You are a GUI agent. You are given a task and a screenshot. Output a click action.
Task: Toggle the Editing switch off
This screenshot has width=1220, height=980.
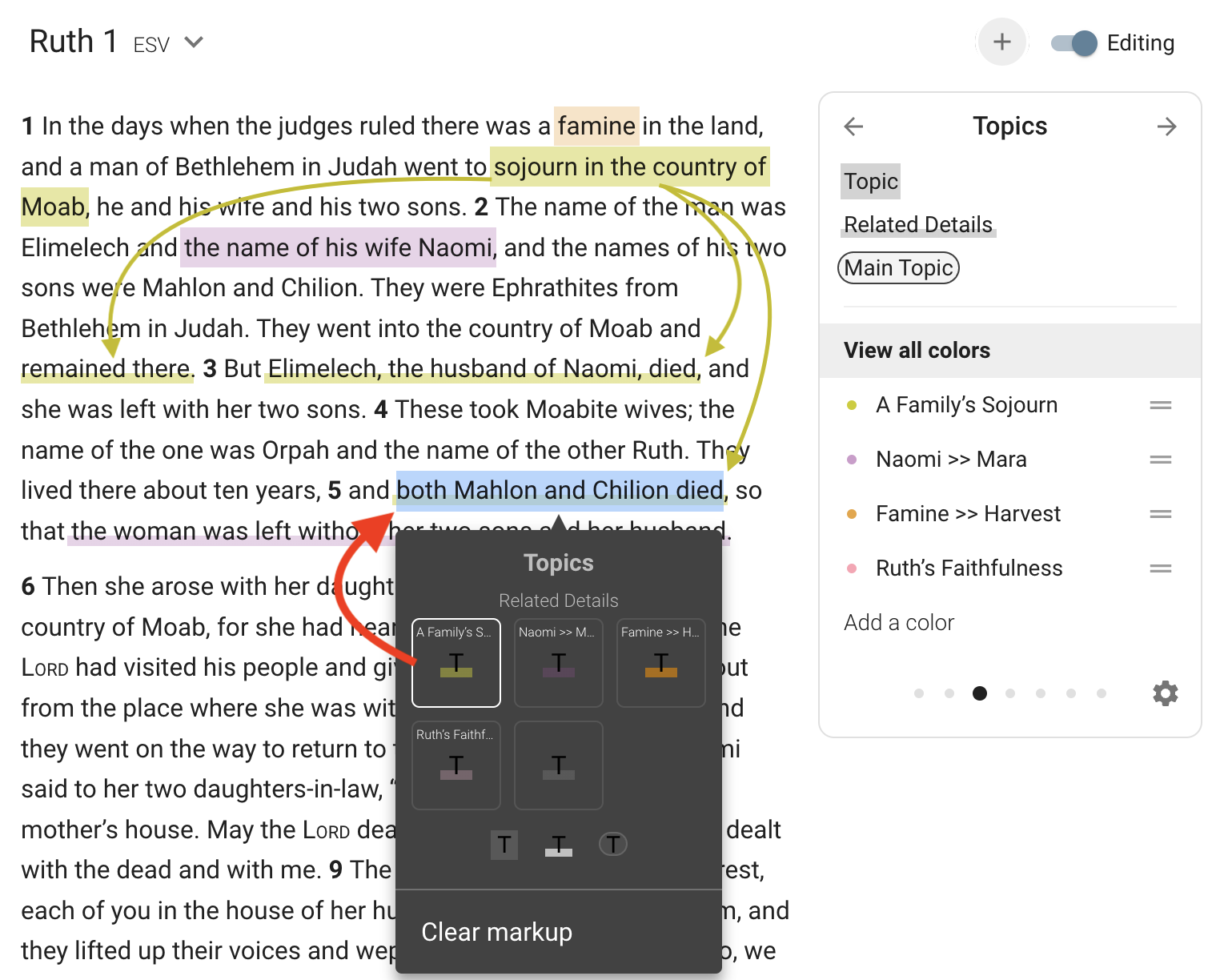pos(1074,43)
